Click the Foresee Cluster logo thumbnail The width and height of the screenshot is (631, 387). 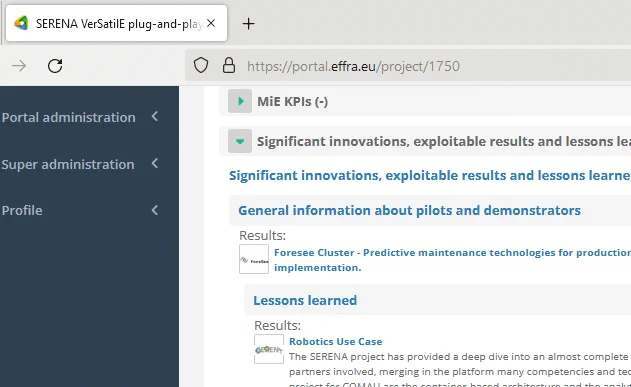(254, 259)
